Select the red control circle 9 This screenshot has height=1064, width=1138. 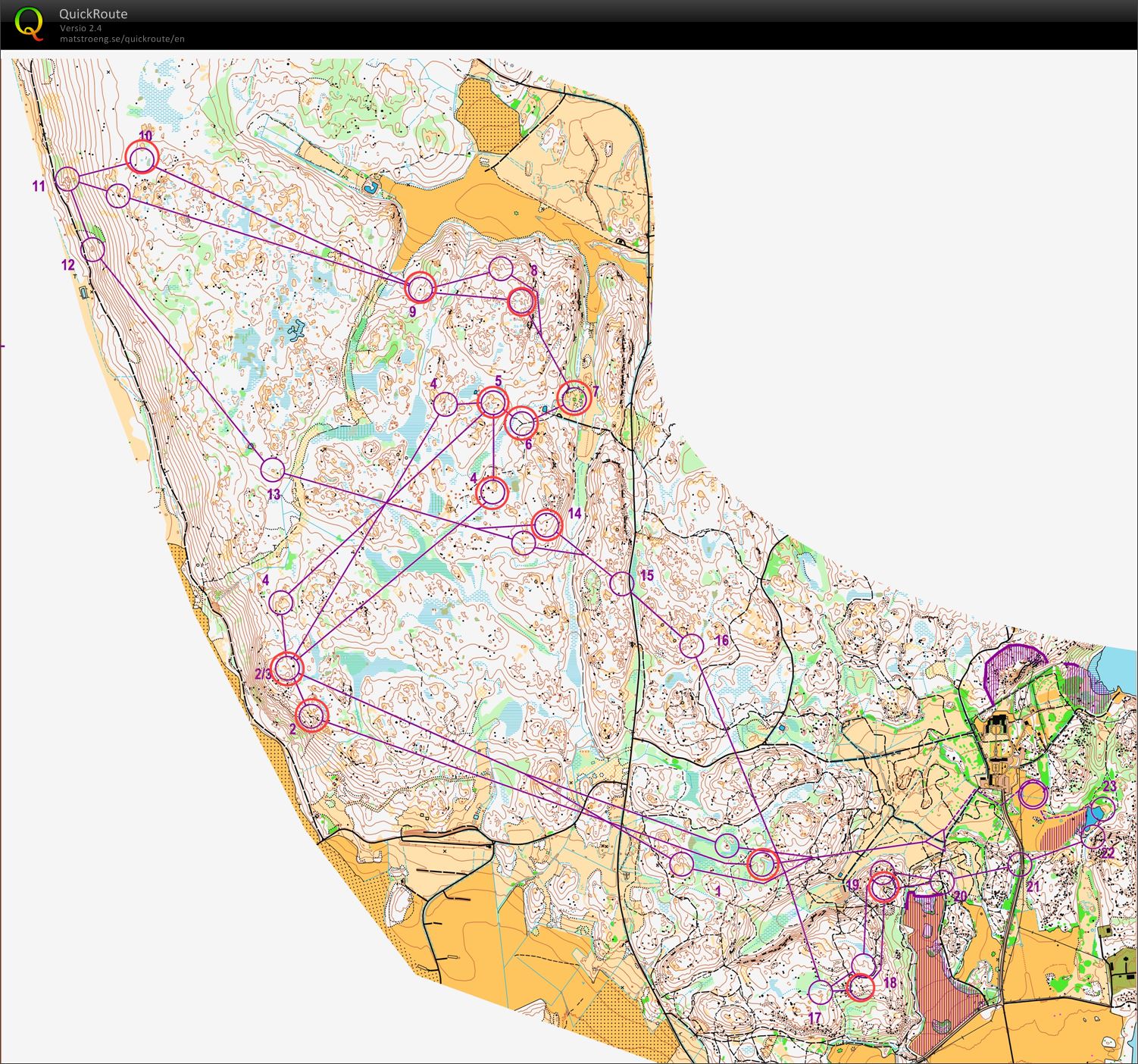coord(420,288)
